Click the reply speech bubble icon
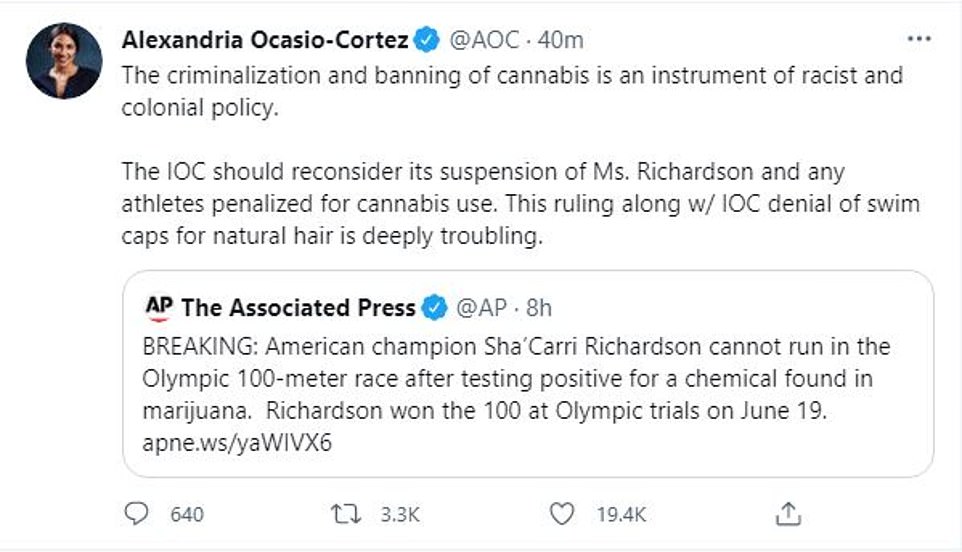This screenshot has width=962, height=552. click(x=135, y=514)
